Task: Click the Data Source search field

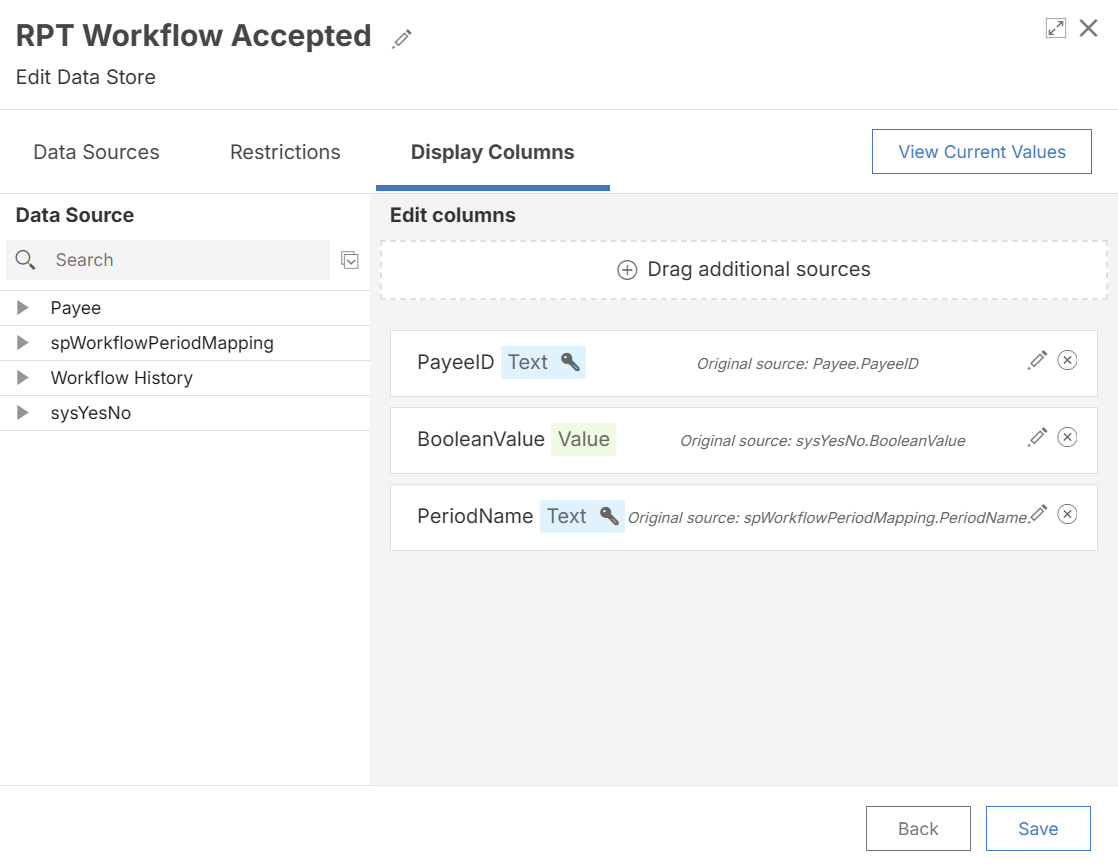Action: pos(185,260)
